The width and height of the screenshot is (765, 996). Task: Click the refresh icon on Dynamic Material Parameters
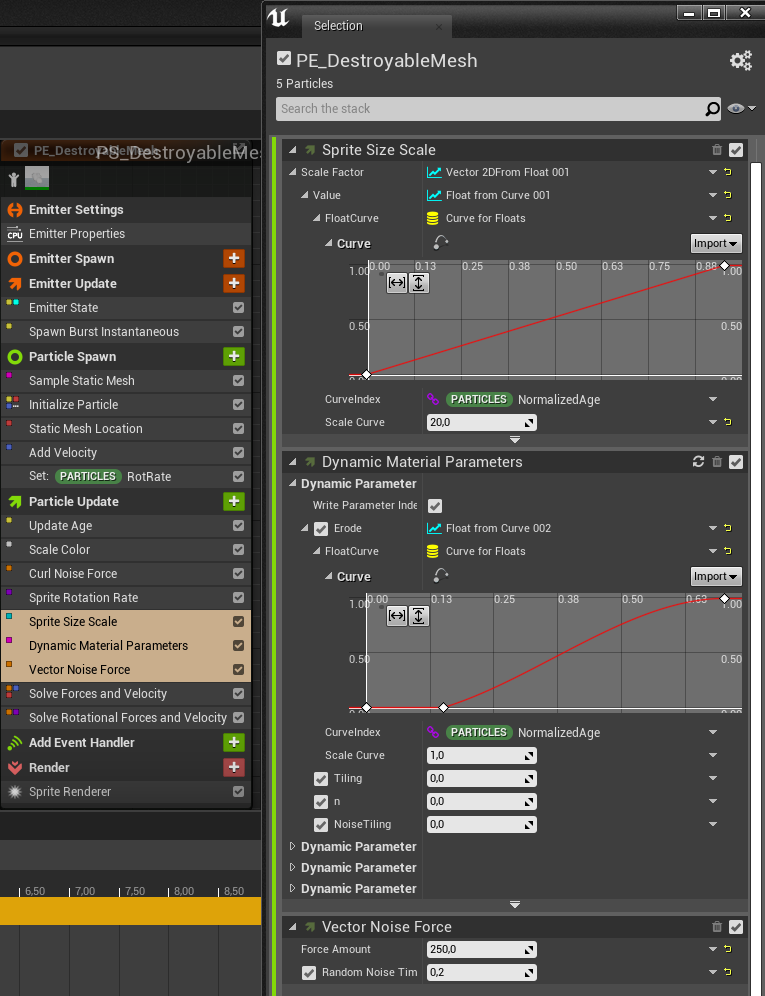[x=698, y=462]
